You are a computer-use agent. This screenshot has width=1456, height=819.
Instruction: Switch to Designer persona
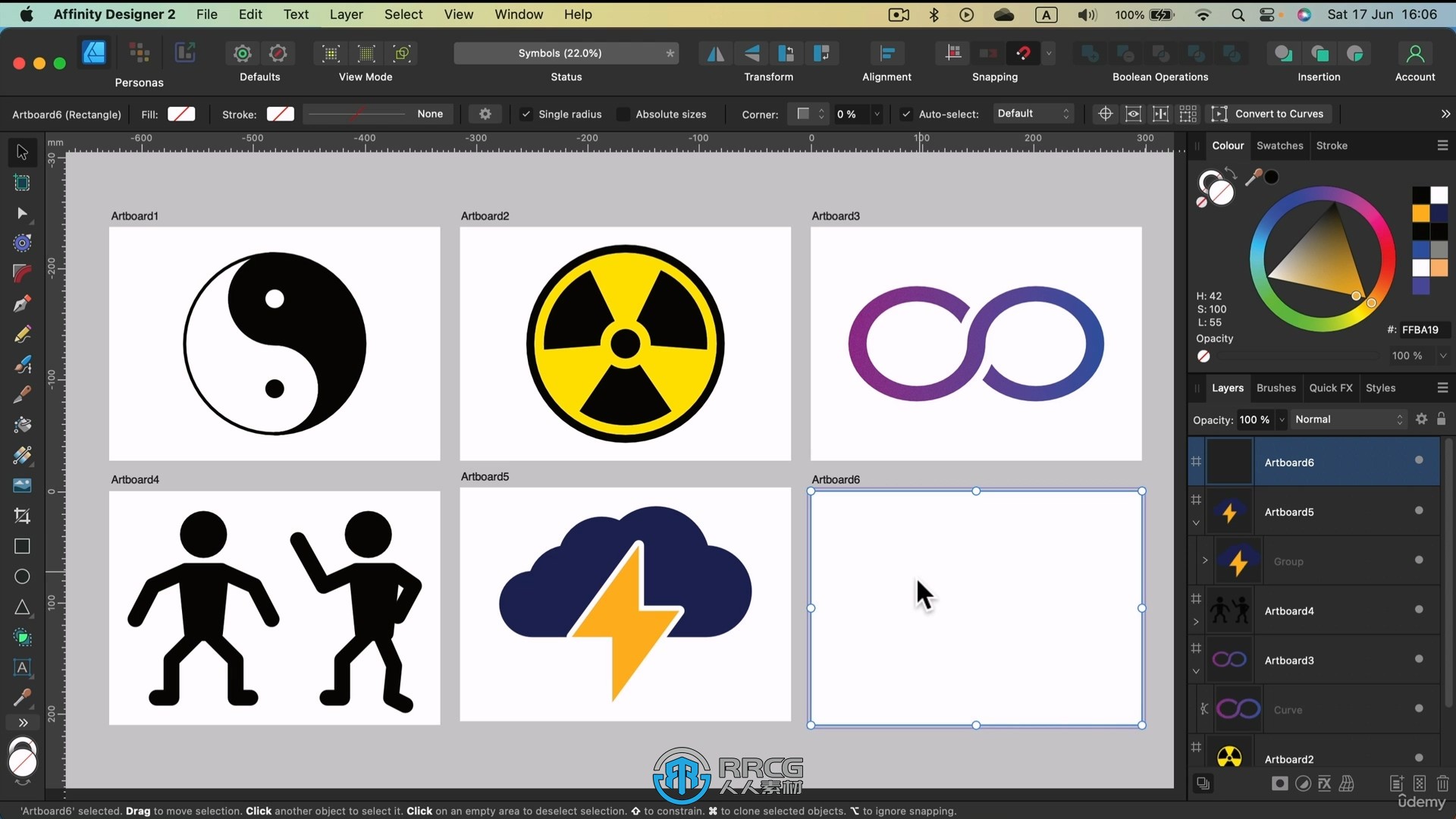[x=94, y=53]
